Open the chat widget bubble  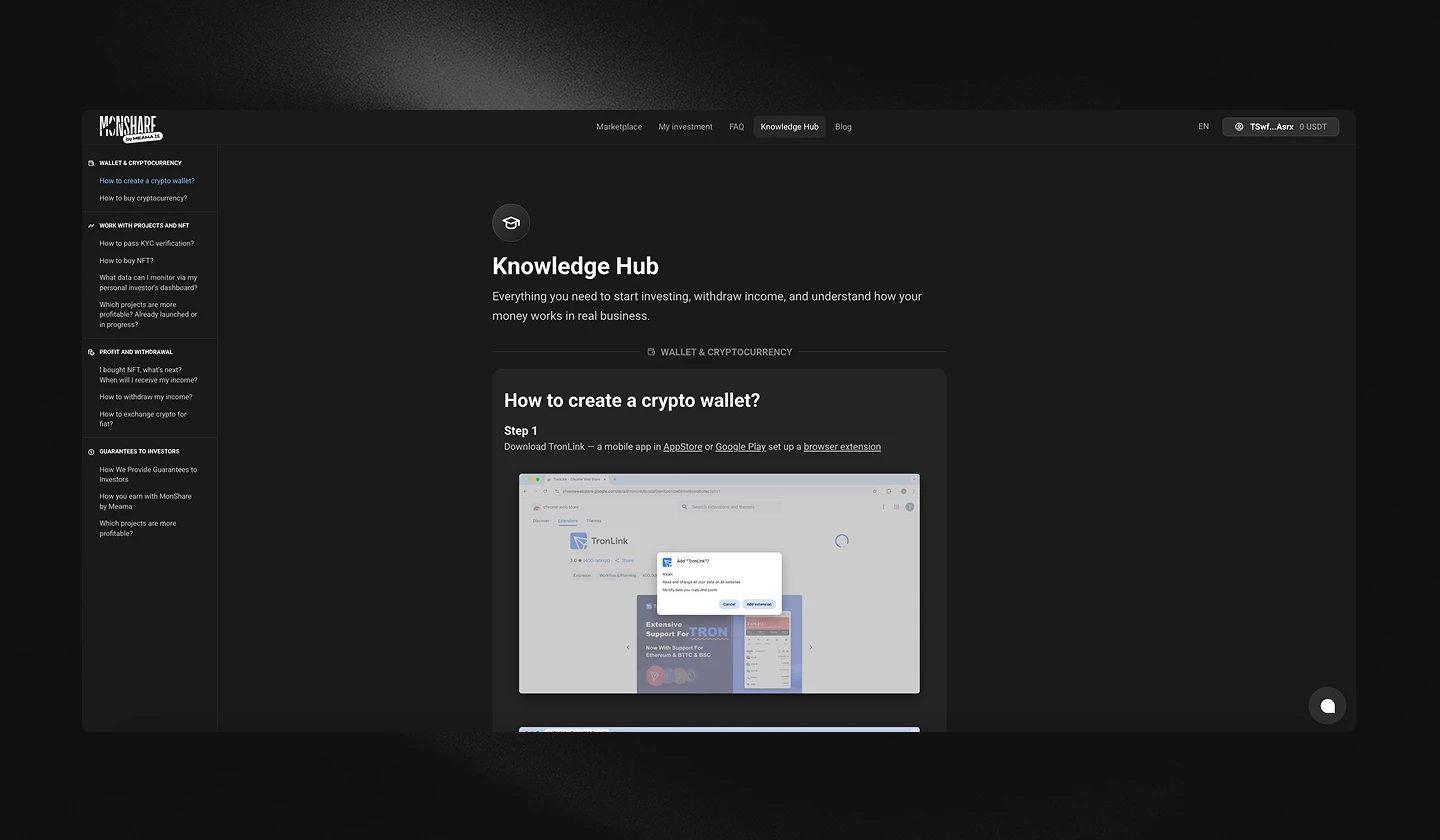(1327, 706)
